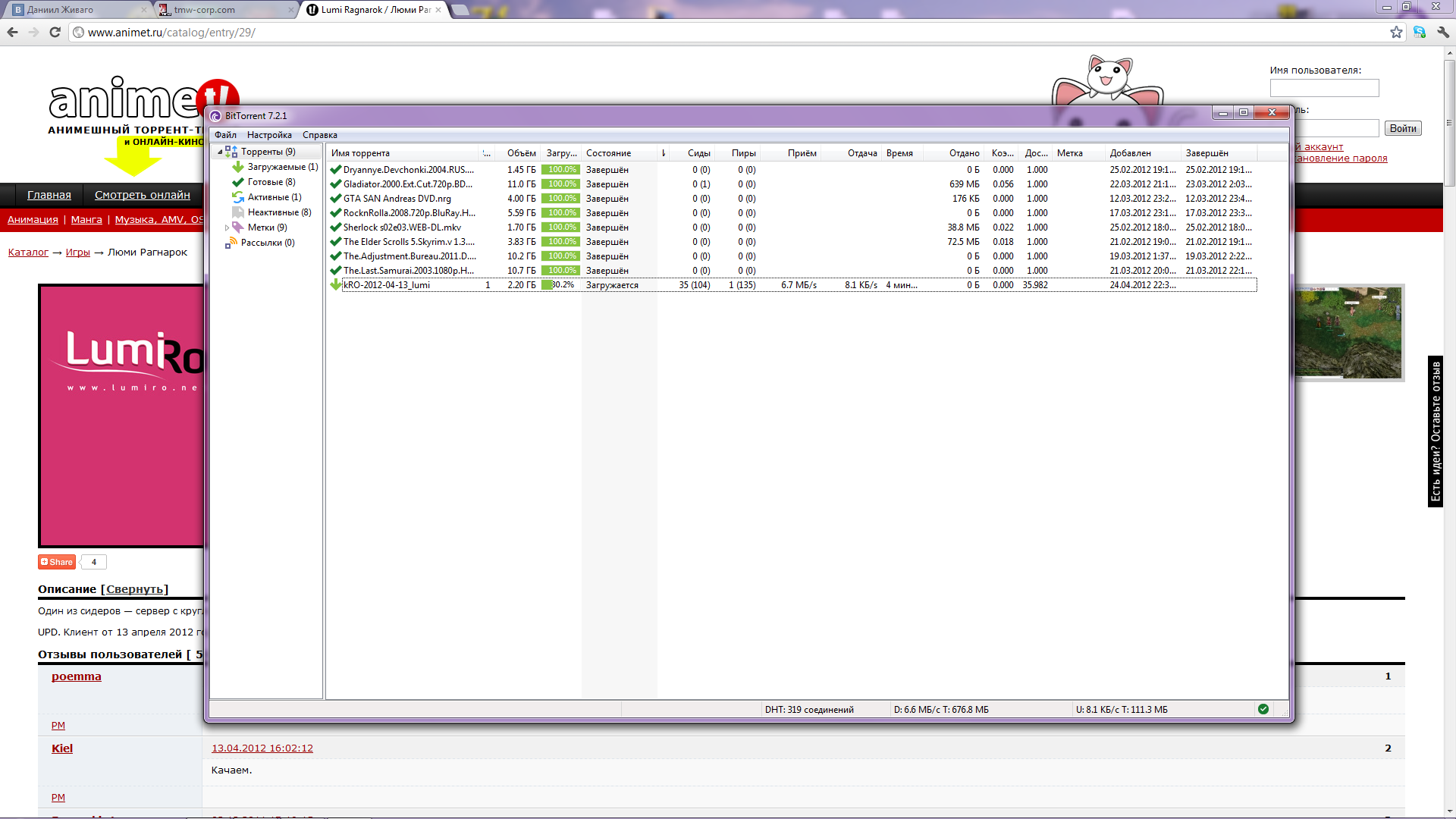Click the checkmark icon of Elder Scrolls Skyrim torrent

(x=335, y=242)
